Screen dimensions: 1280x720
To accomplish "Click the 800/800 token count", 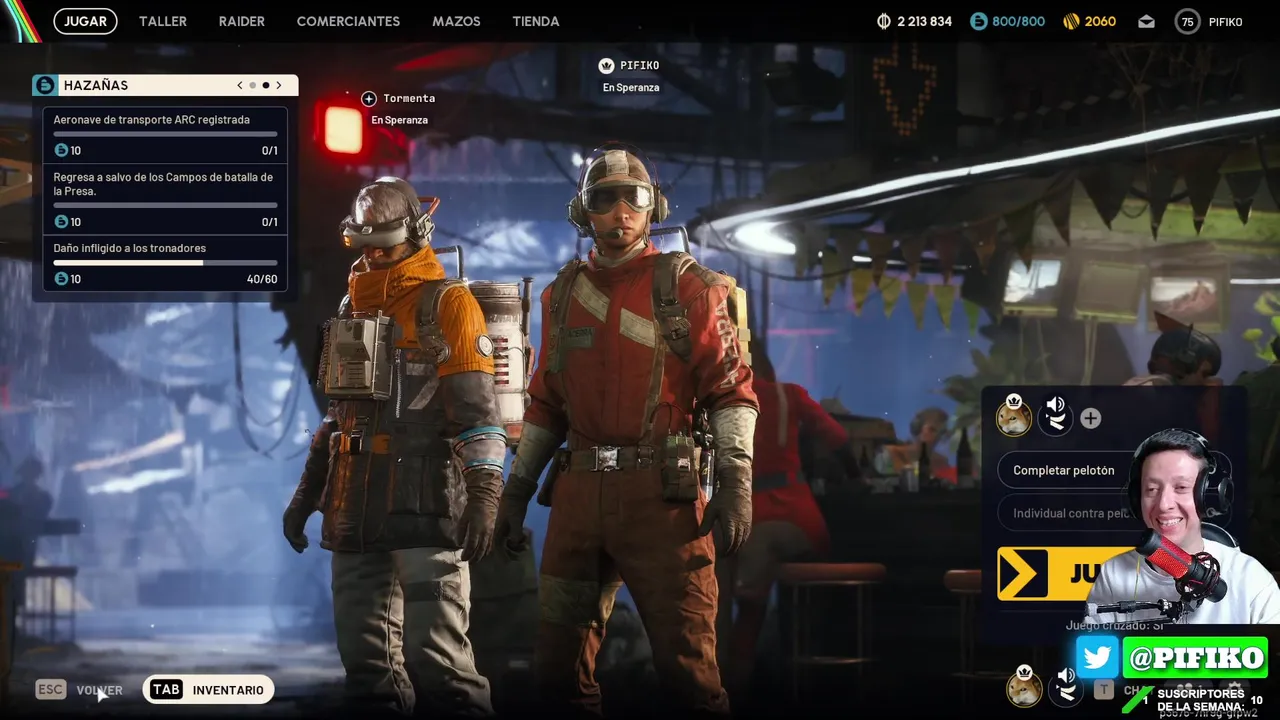I will pyautogui.click(x=1018, y=21).
